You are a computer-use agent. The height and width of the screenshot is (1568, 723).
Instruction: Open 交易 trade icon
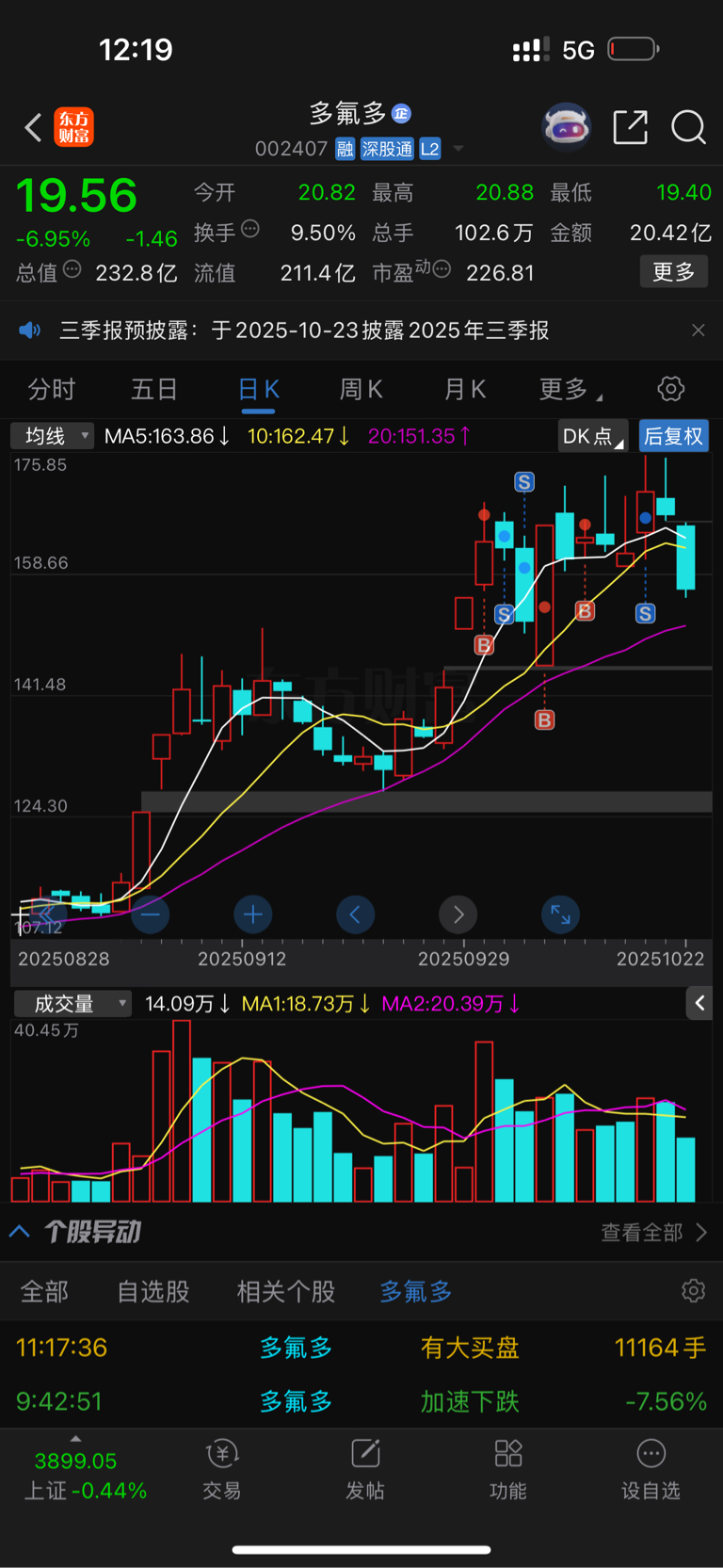pos(222,1470)
